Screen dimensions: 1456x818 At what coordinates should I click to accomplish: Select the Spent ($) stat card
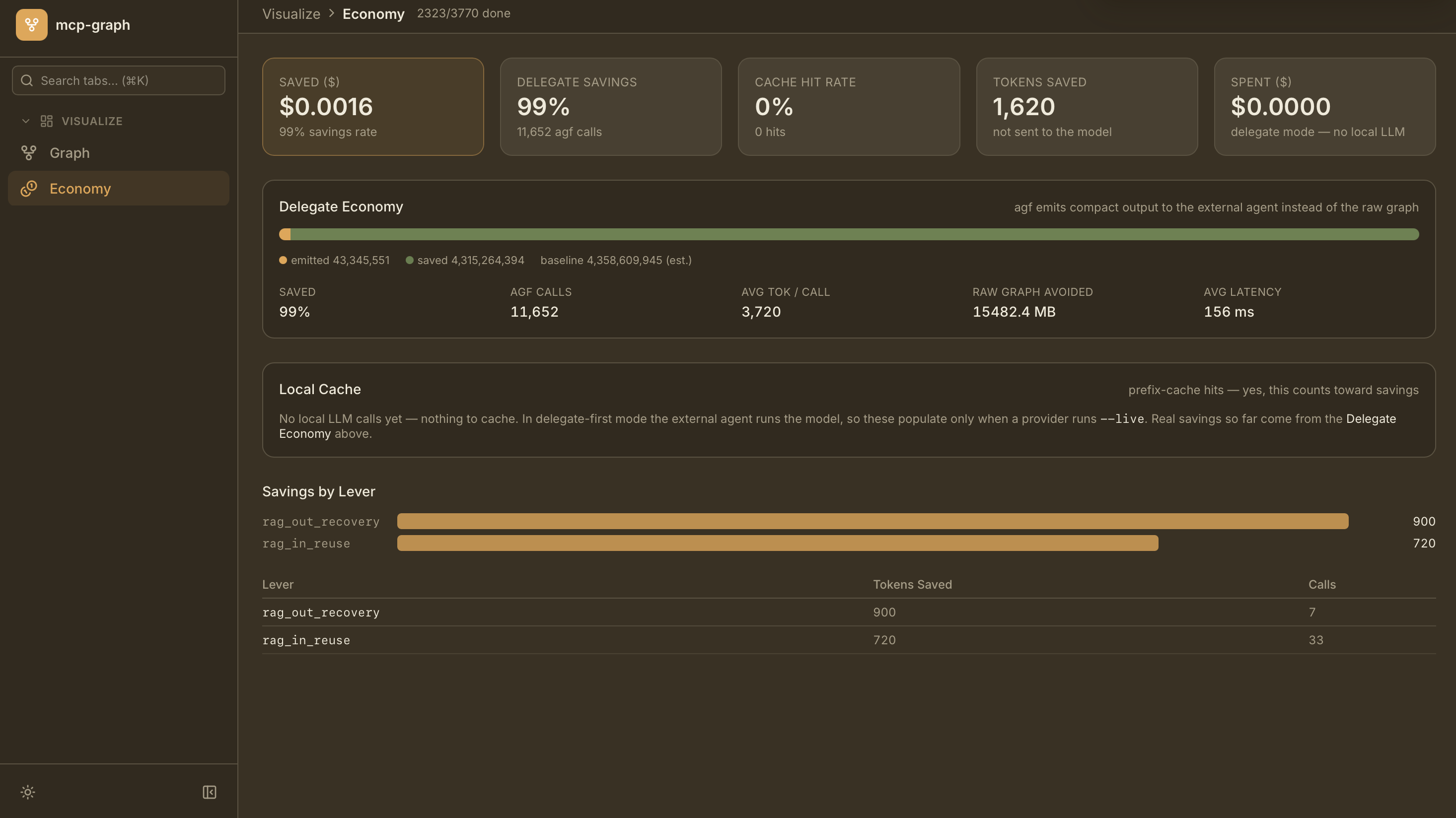(1325, 106)
